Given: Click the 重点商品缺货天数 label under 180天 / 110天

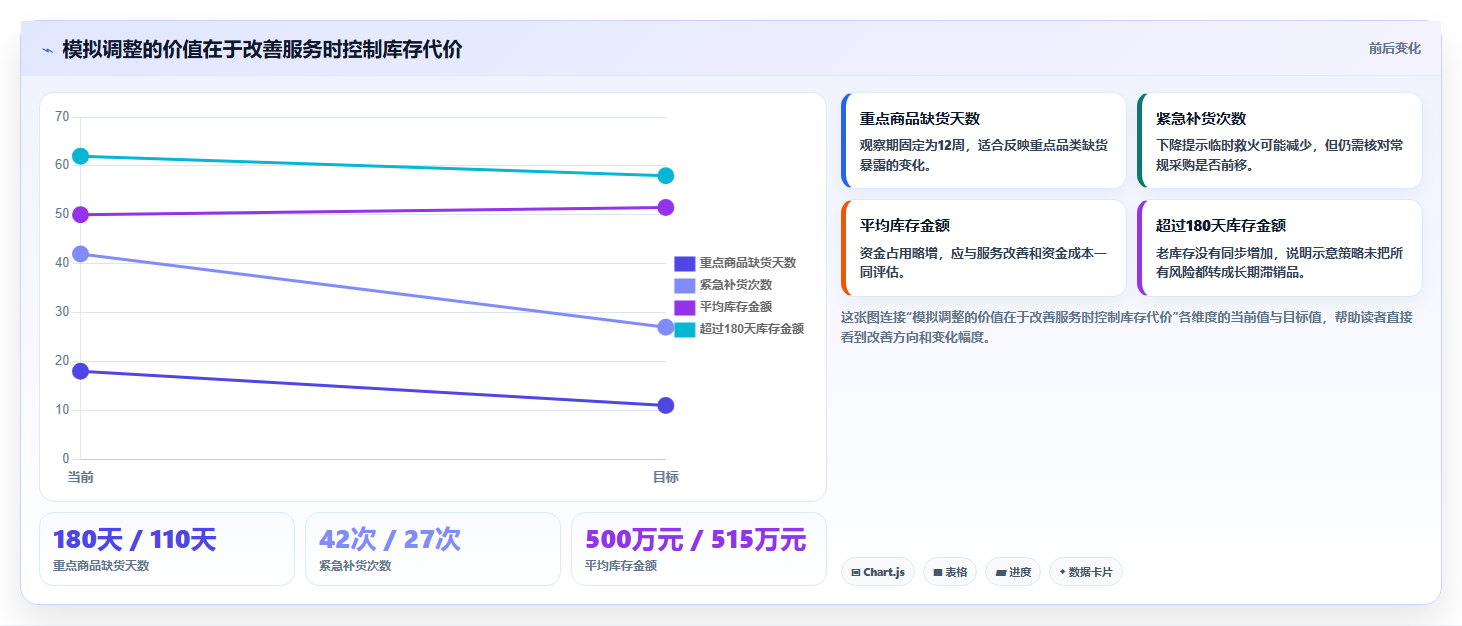Looking at the screenshot, I should [101, 566].
